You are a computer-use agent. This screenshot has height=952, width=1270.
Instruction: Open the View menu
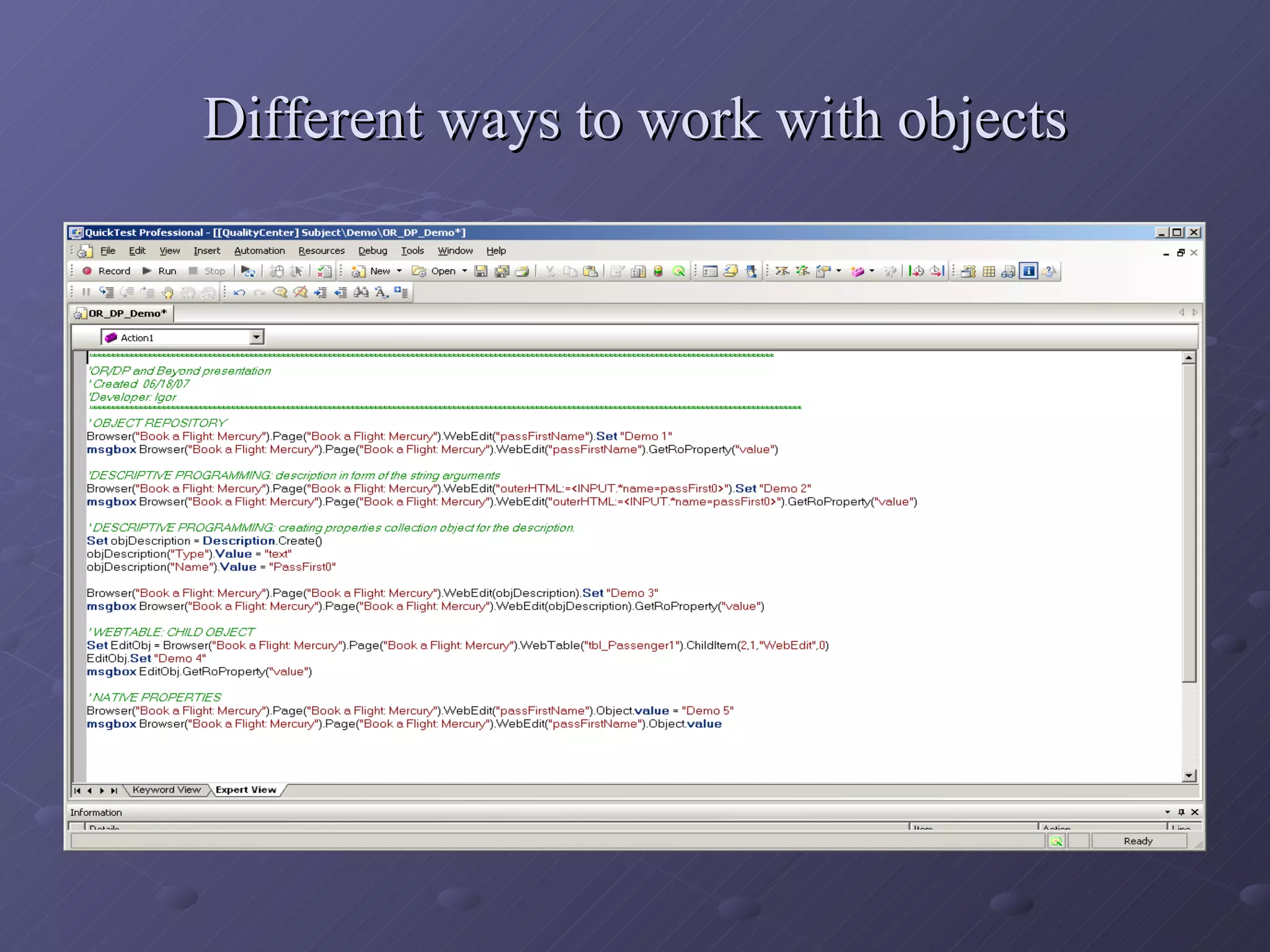[169, 250]
